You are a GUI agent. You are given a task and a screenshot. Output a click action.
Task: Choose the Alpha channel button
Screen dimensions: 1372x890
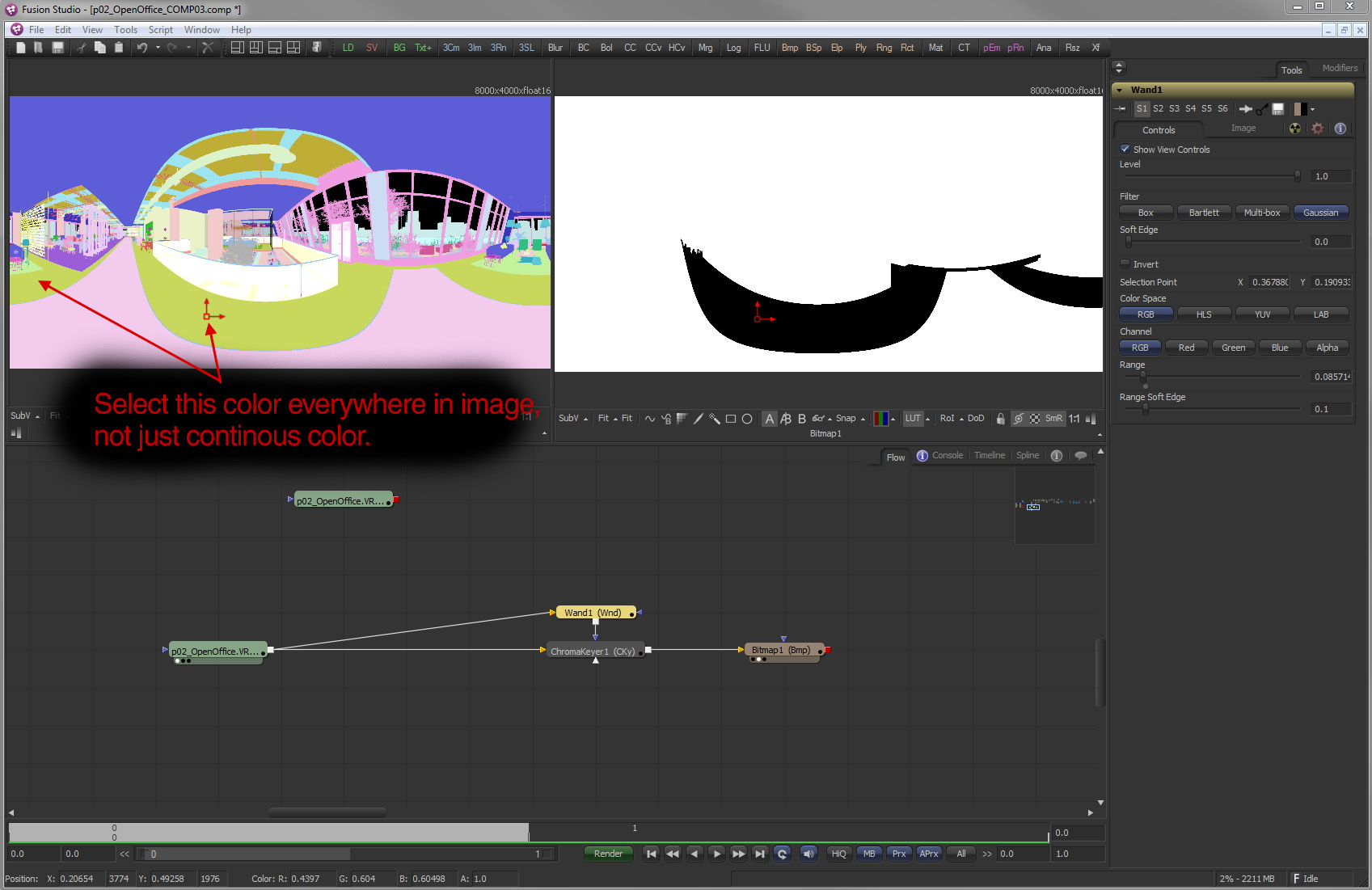pyautogui.click(x=1327, y=348)
